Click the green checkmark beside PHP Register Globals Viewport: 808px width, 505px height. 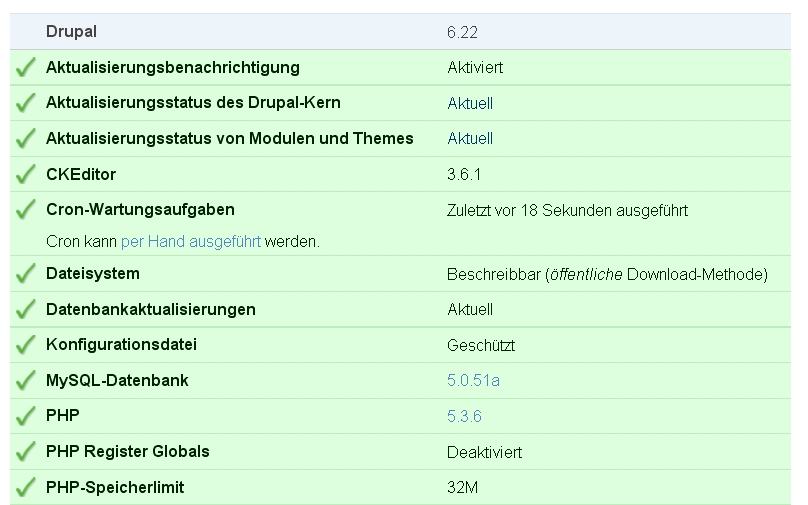click(25, 452)
